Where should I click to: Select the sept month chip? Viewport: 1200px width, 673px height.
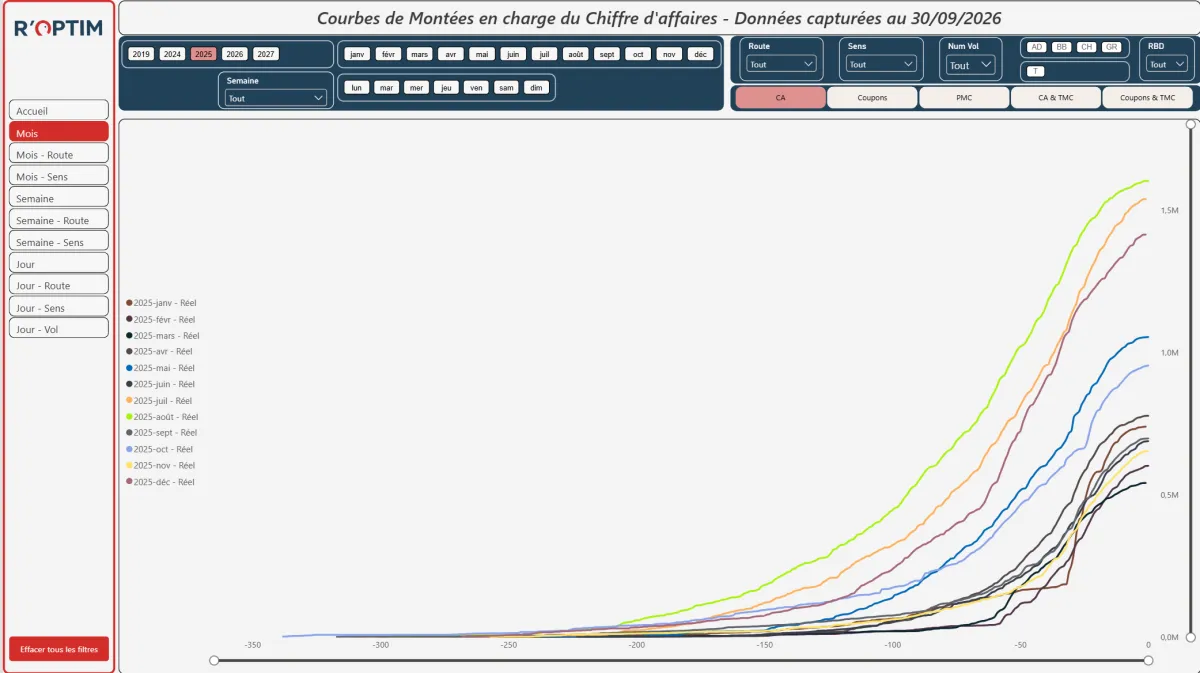607,54
